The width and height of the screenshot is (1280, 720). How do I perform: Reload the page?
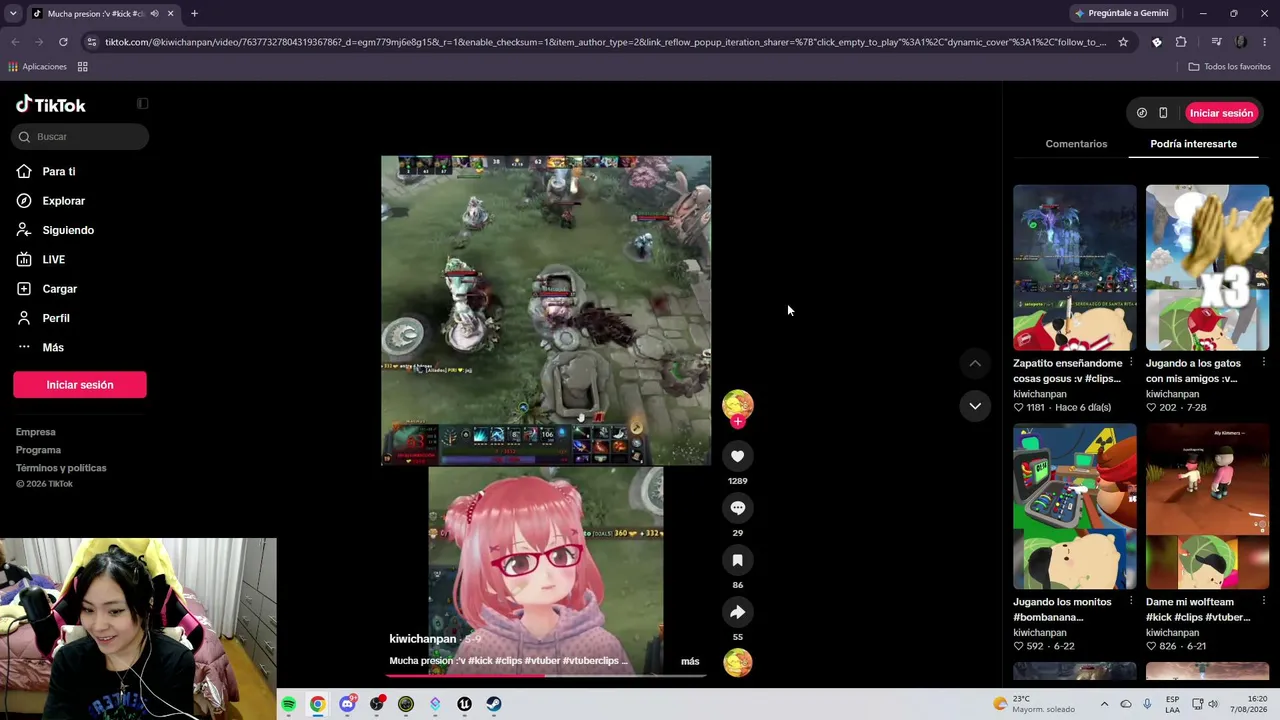(x=63, y=42)
